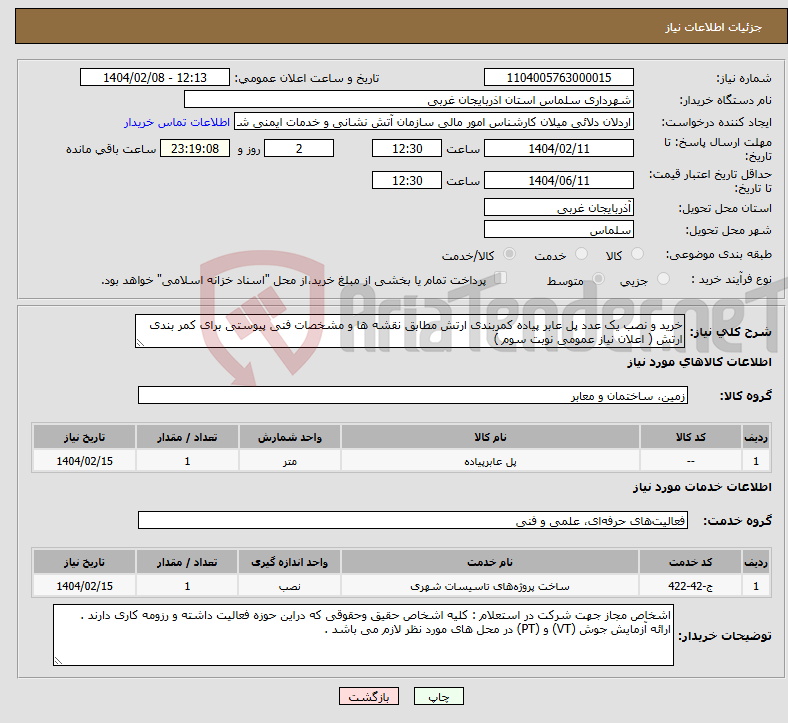Viewport: 788px width, 723px height.
Task: Click the resize handle of need description box
Action: tap(140, 343)
